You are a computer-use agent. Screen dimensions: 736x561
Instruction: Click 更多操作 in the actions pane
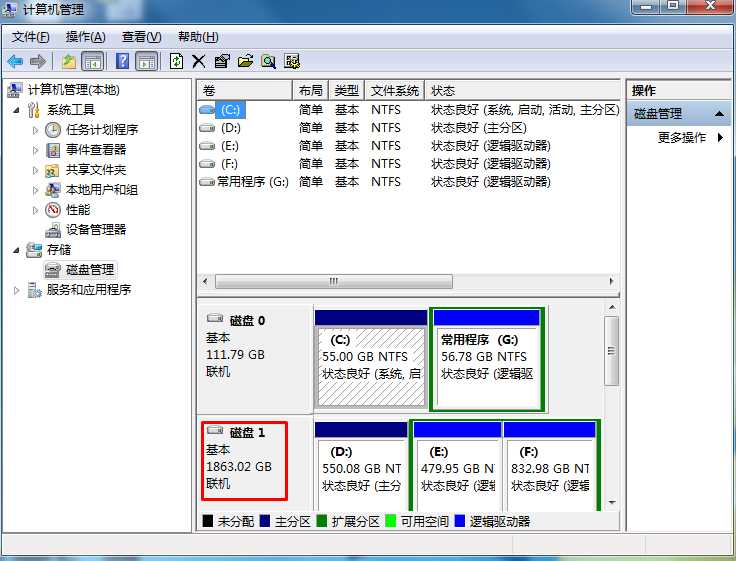click(x=682, y=138)
